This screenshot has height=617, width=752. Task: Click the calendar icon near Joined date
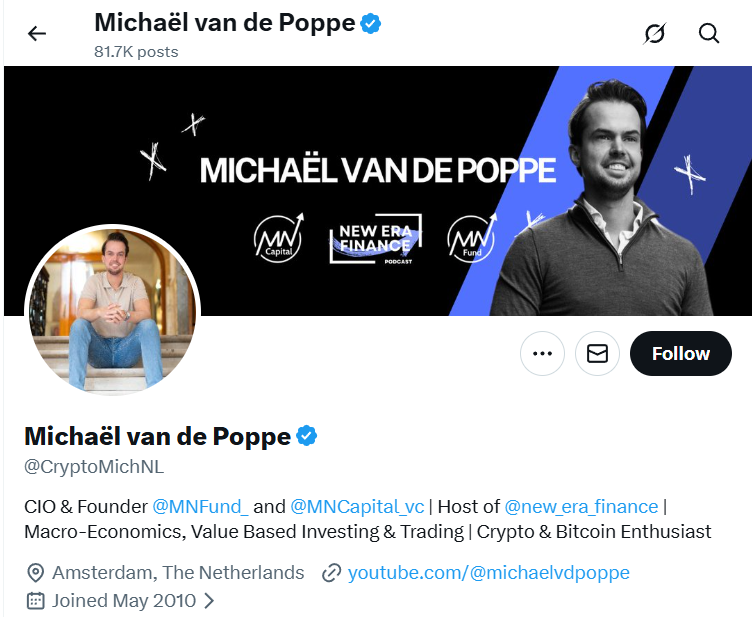35,601
